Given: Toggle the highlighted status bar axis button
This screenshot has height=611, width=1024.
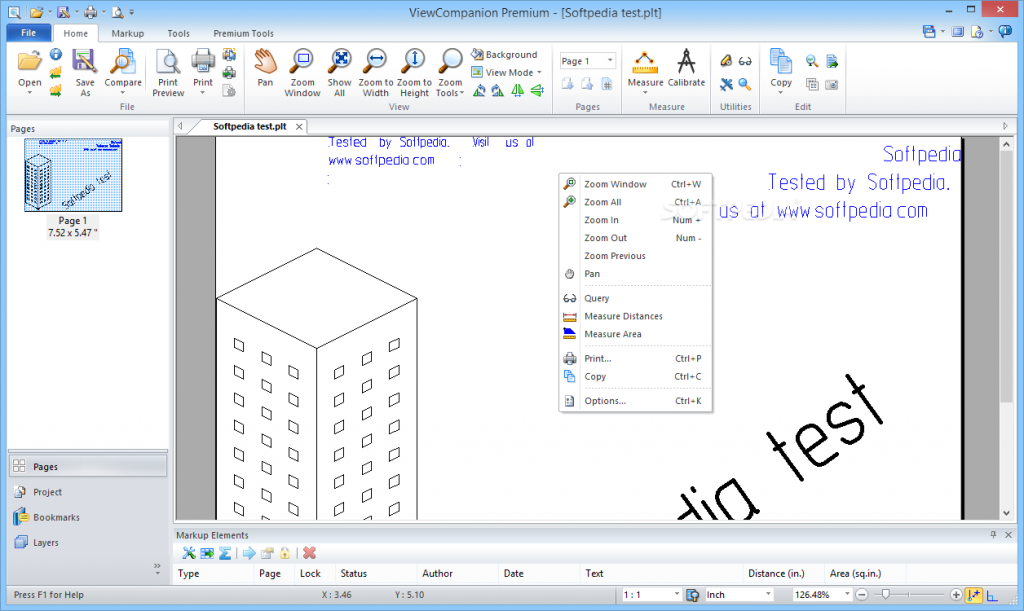Looking at the screenshot, I should pos(974,595).
